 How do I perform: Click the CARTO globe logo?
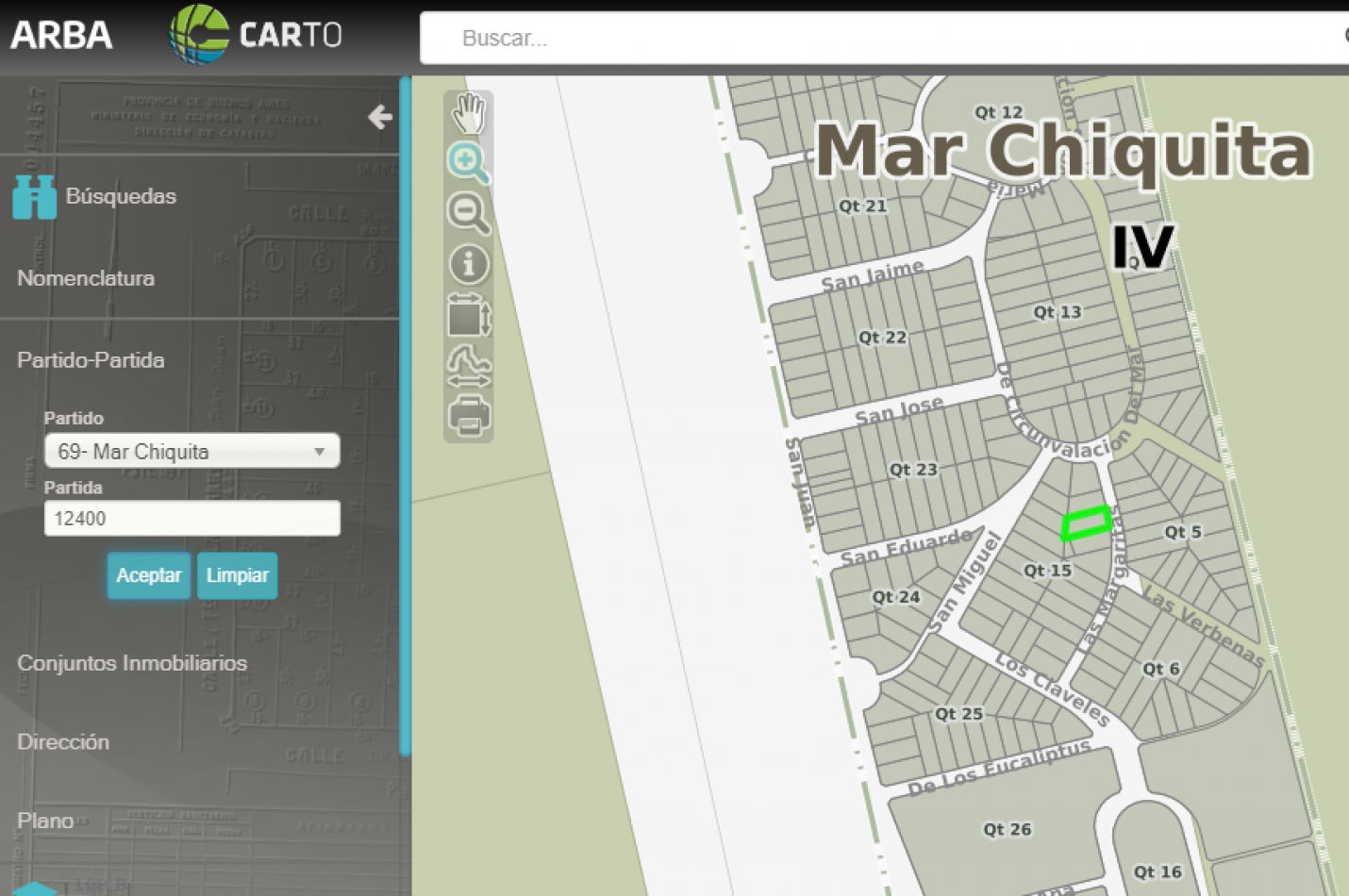(x=199, y=35)
